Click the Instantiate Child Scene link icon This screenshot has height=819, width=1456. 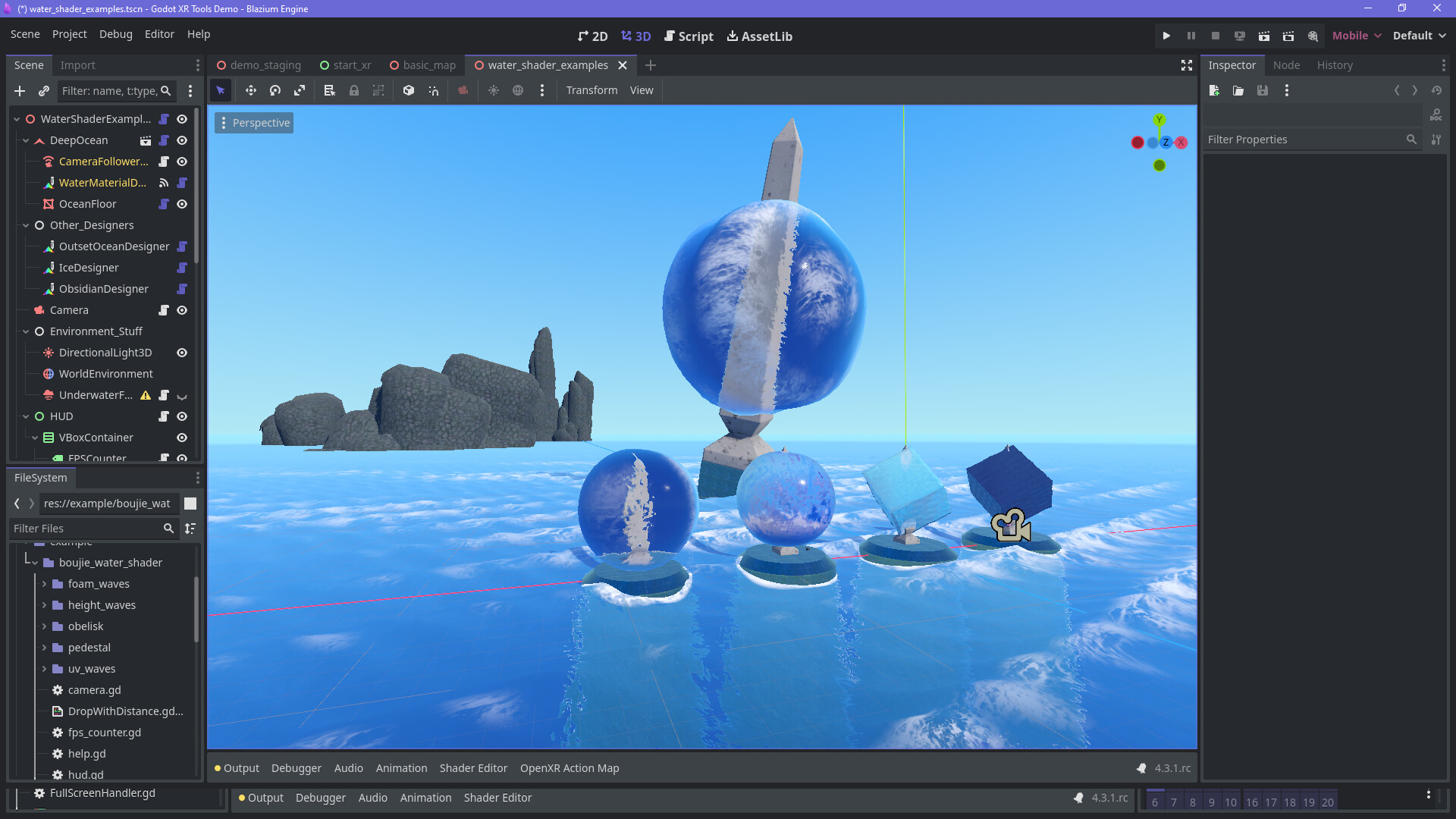(x=44, y=91)
